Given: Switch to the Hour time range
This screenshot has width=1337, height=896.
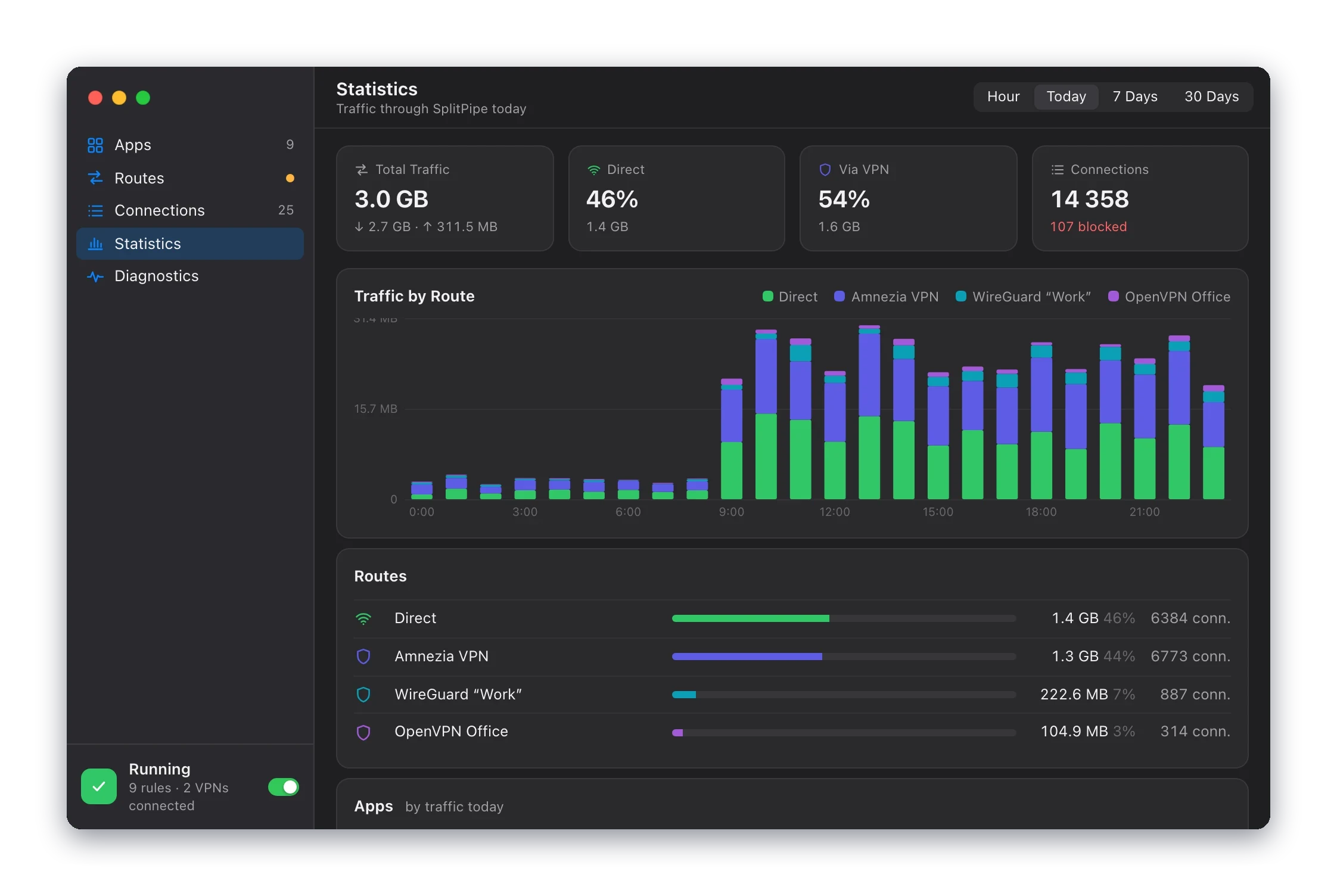Looking at the screenshot, I should 1003,97.
